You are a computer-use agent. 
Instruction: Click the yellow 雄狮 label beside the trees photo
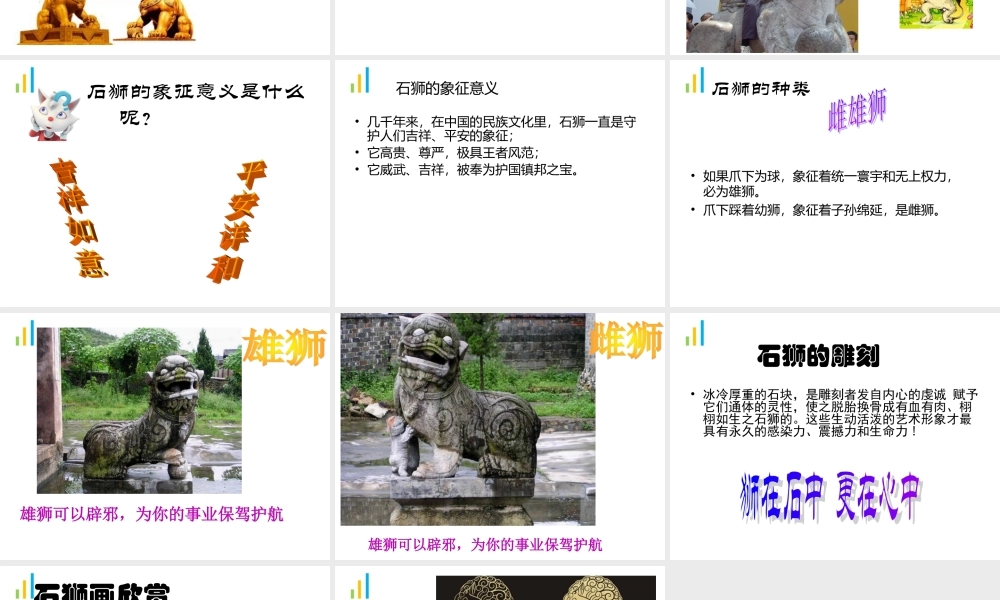284,347
